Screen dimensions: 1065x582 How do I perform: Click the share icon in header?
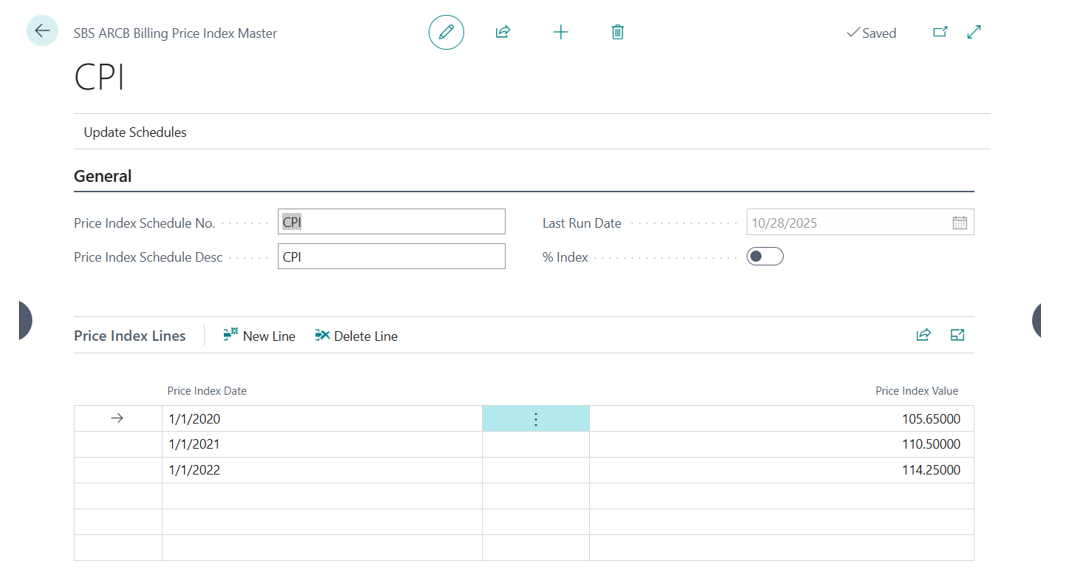tap(503, 32)
